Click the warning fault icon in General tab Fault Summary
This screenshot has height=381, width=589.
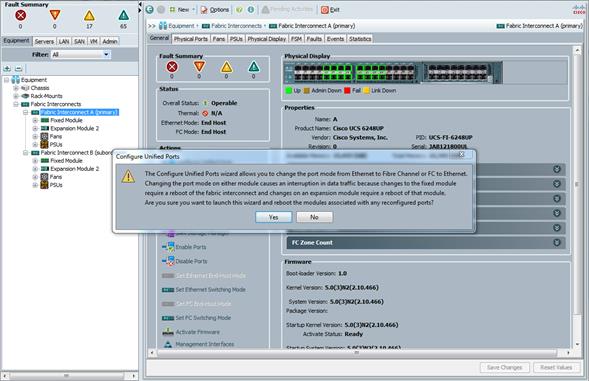pos(254,67)
